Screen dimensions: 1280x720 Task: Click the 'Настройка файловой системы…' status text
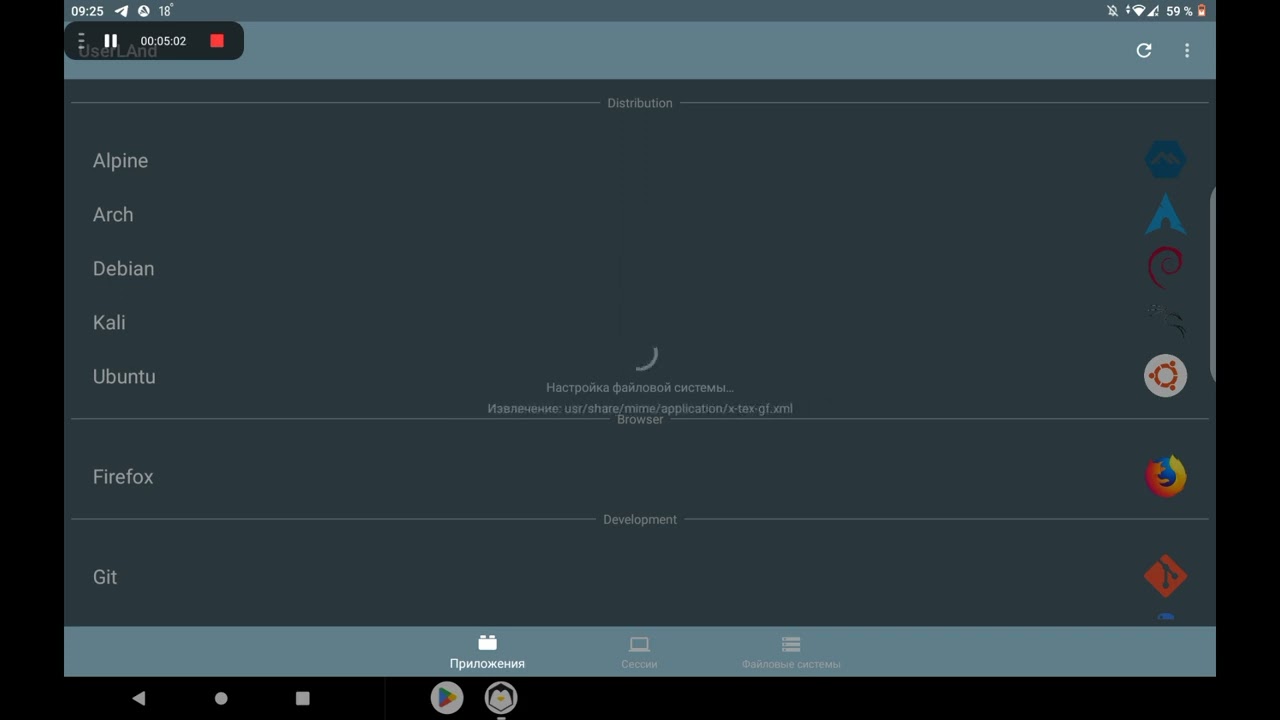(640, 387)
